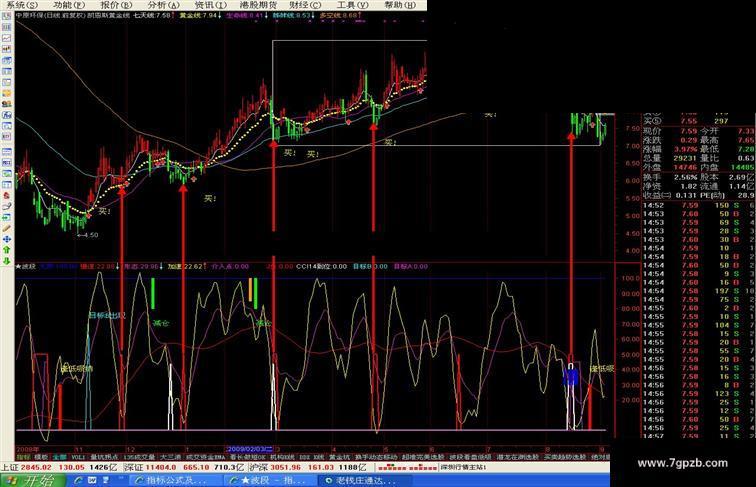Switch to the 大三浪 indicator tab

[x=171, y=457]
